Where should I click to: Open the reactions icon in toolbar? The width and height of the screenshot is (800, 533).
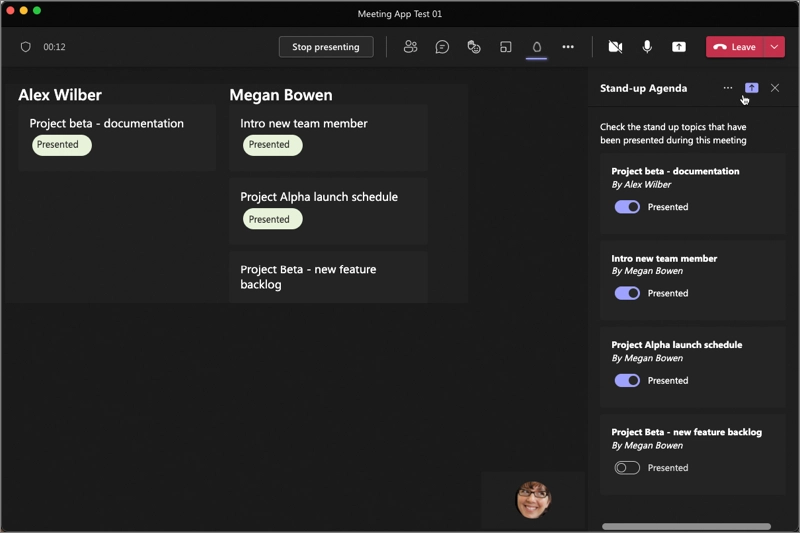pyautogui.click(x=474, y=47)
